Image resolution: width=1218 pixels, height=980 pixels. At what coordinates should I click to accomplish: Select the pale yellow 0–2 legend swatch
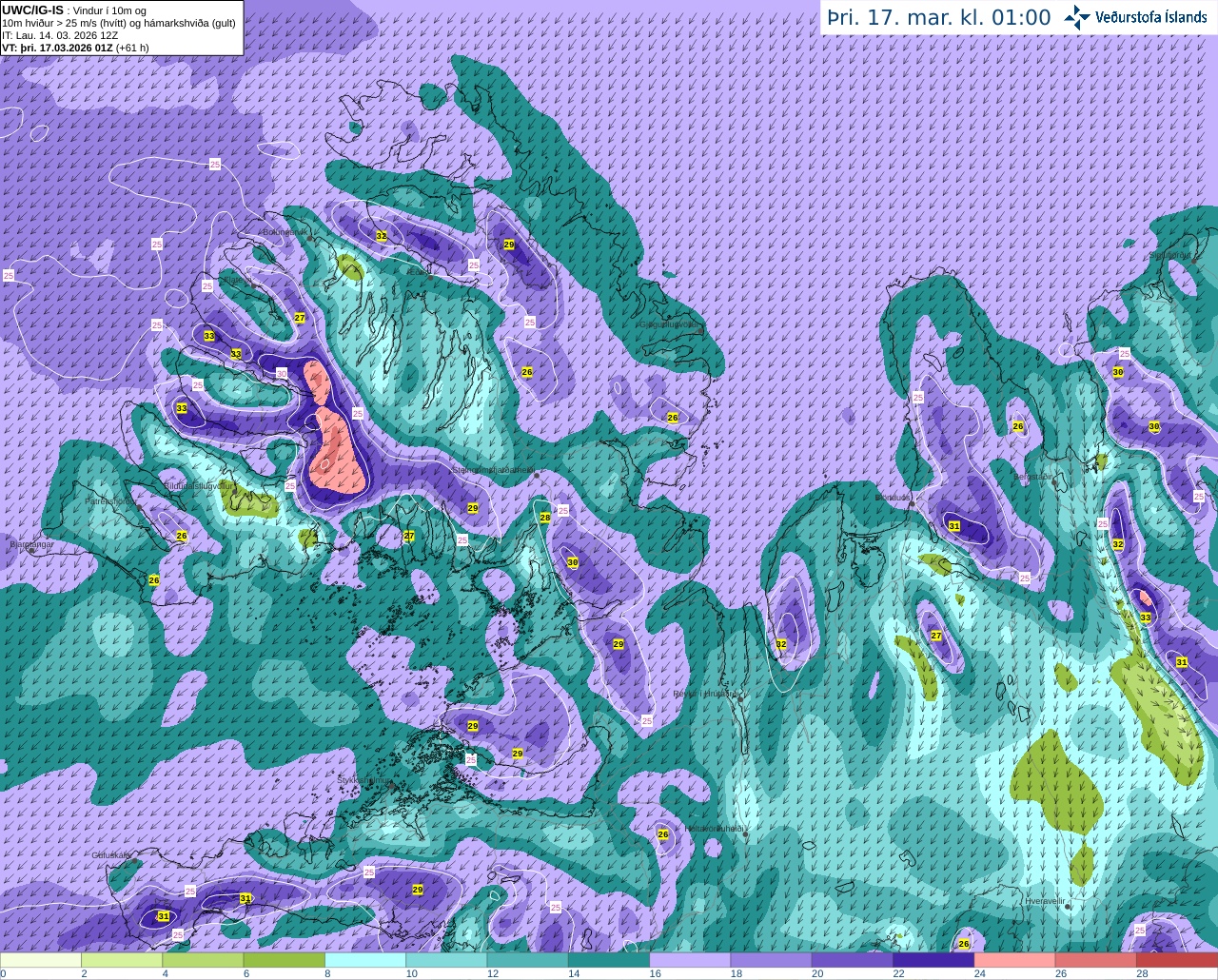pyautogui.click(x=41, y=960)
